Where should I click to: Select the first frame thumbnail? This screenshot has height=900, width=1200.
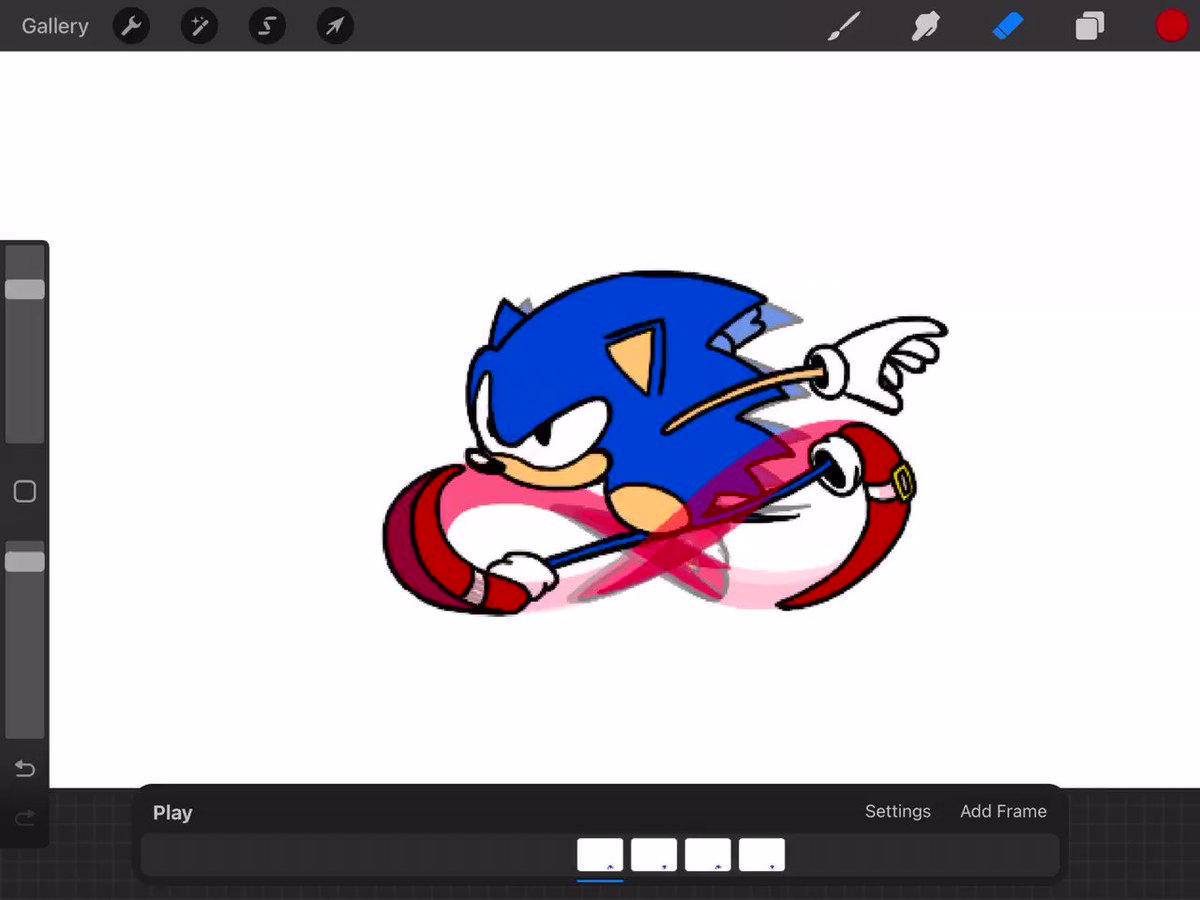click(600, 855)
